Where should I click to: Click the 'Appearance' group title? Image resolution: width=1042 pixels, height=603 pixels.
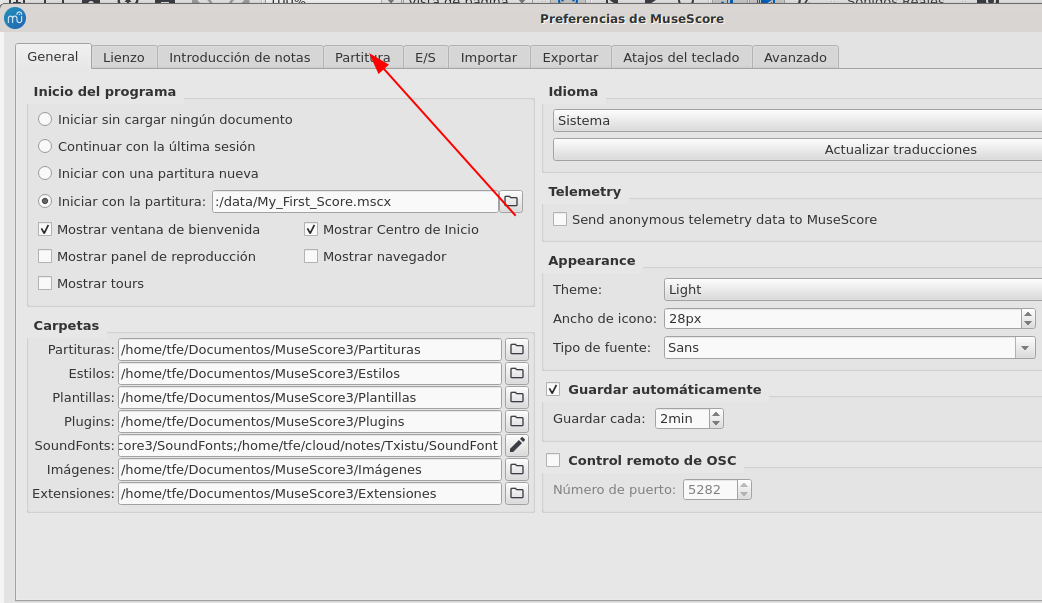591,261
